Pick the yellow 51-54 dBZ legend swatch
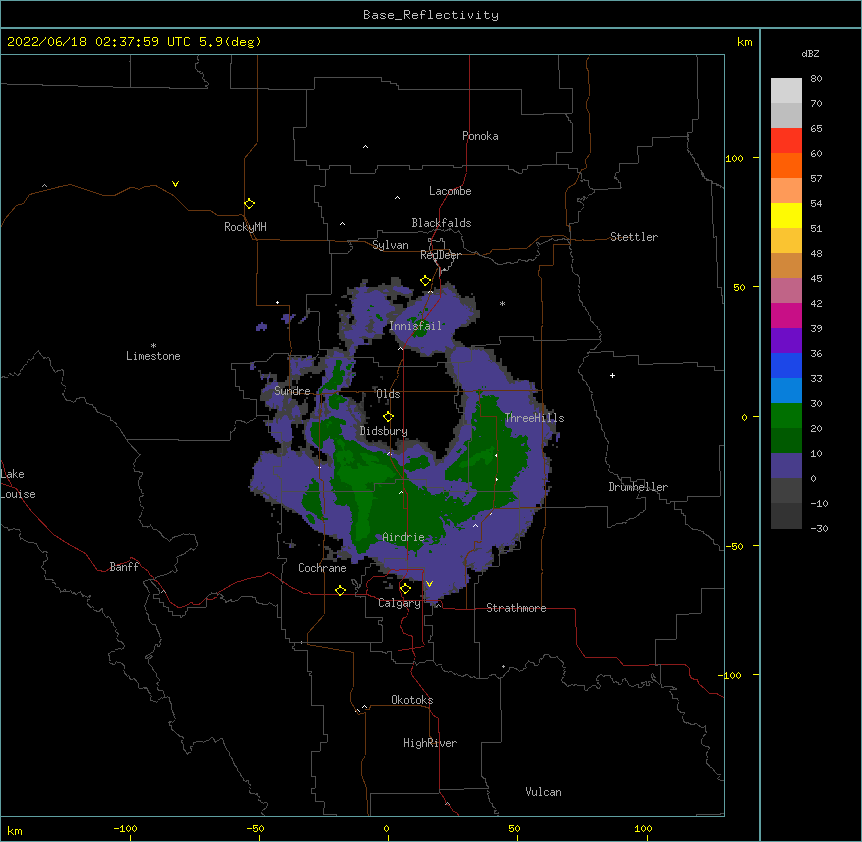Viewport: 862px width, 842px height. (x=786, y=215)
